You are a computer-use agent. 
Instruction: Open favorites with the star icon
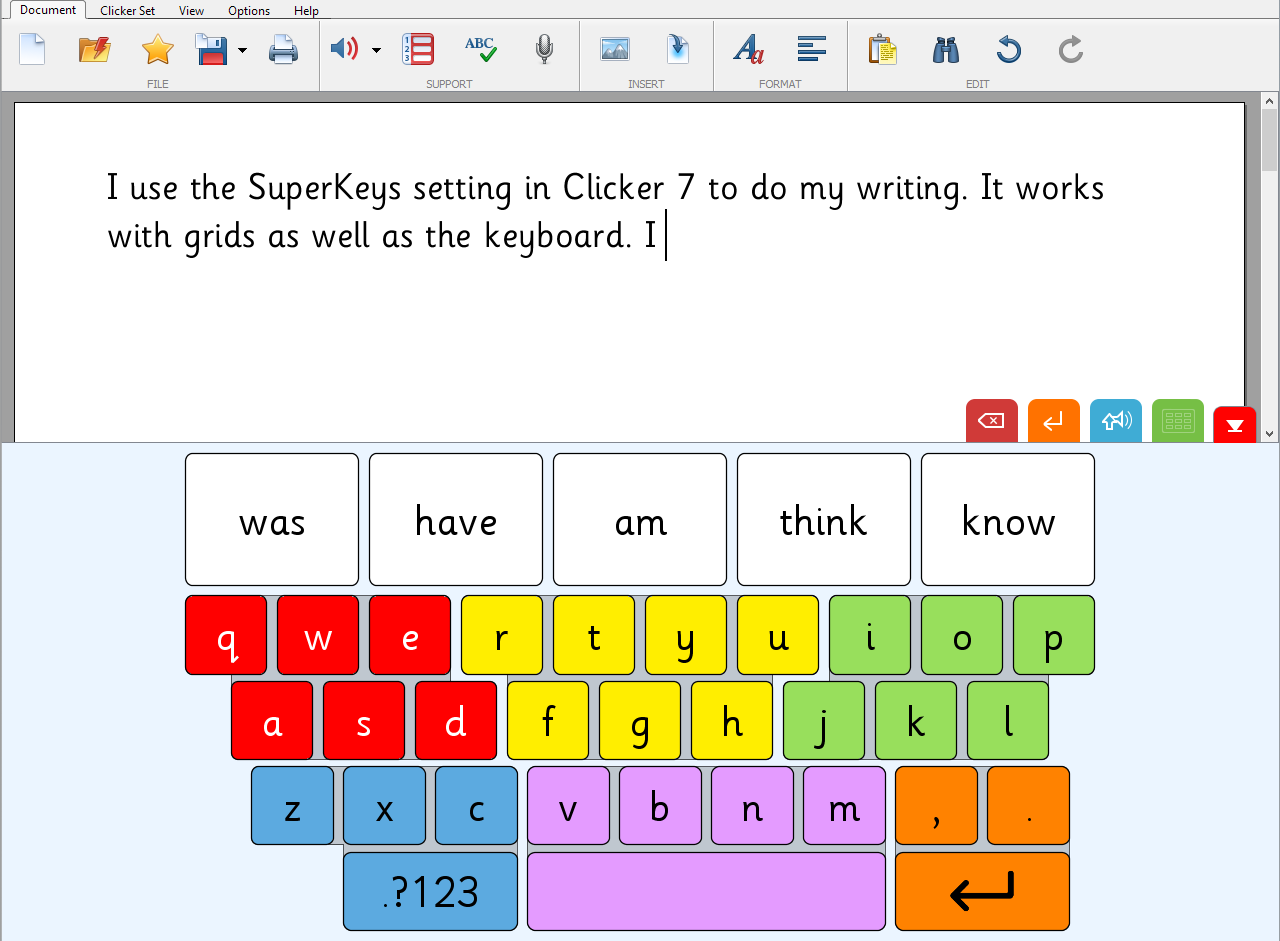click(158, 49)
